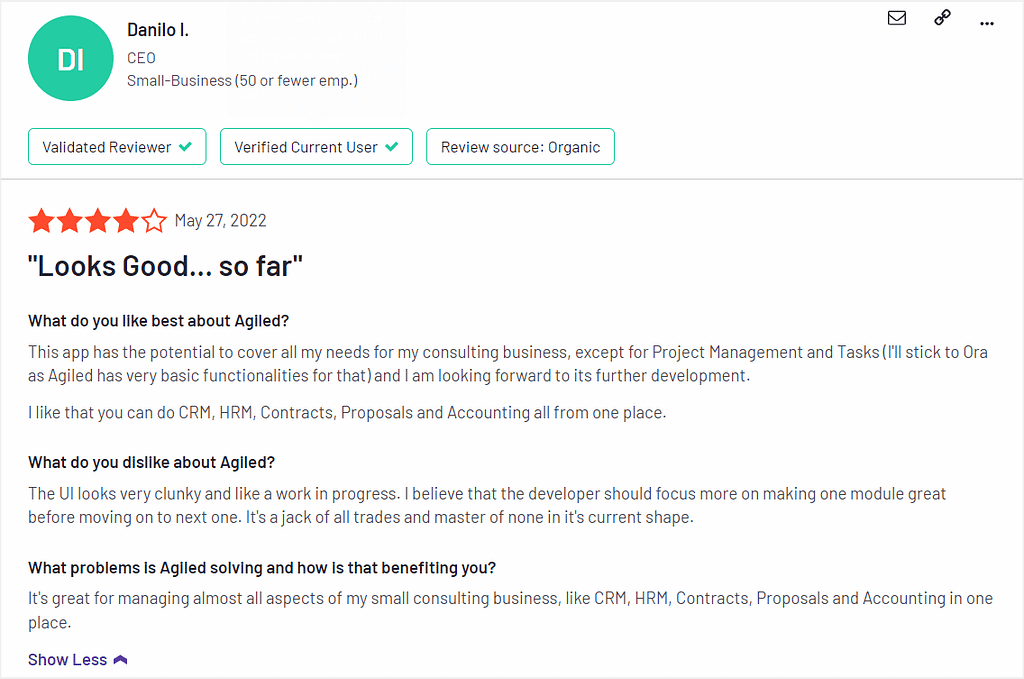Open the three-dot more options menu
Viewport: 1024px width, 679px height.
point(987,24)
